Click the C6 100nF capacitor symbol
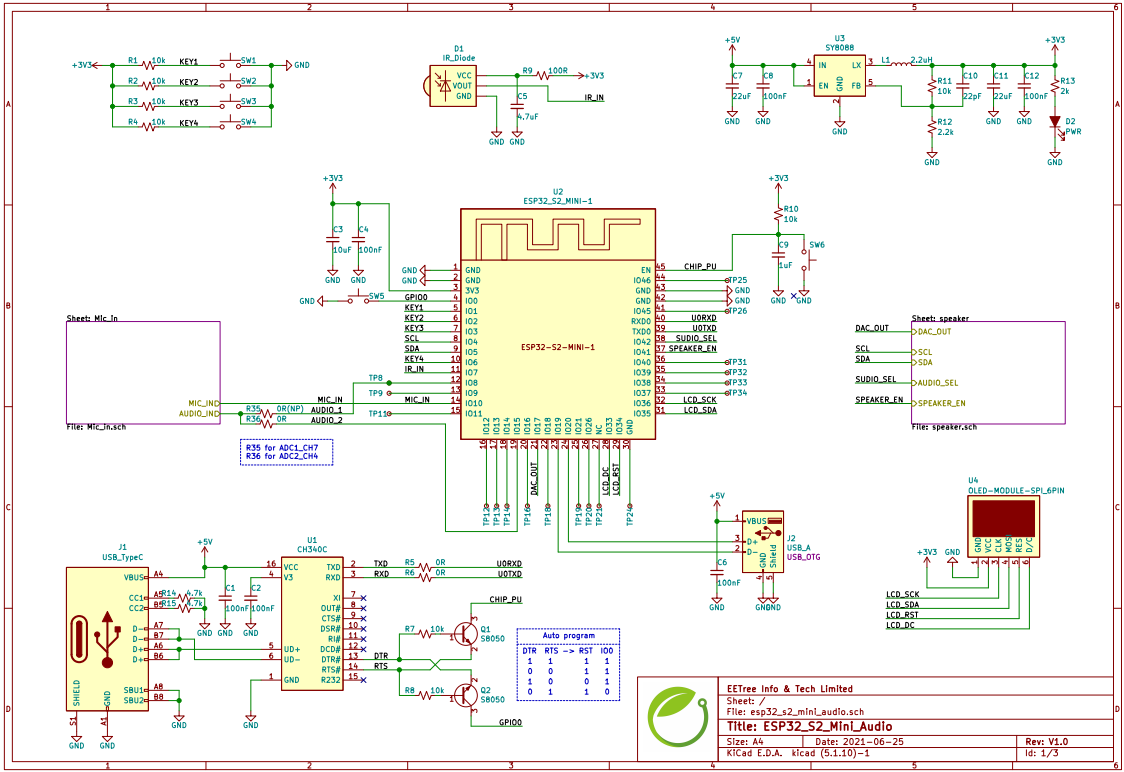Screen dimensions: 1124x772 (x=717, y=573)
